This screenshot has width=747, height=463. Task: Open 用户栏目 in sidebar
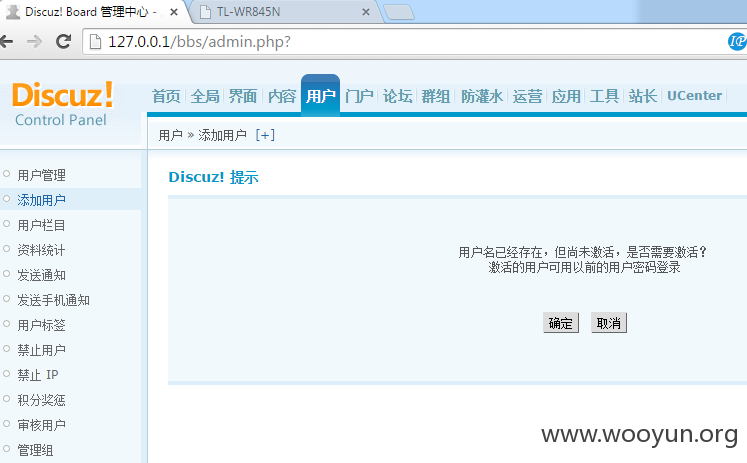41,225
